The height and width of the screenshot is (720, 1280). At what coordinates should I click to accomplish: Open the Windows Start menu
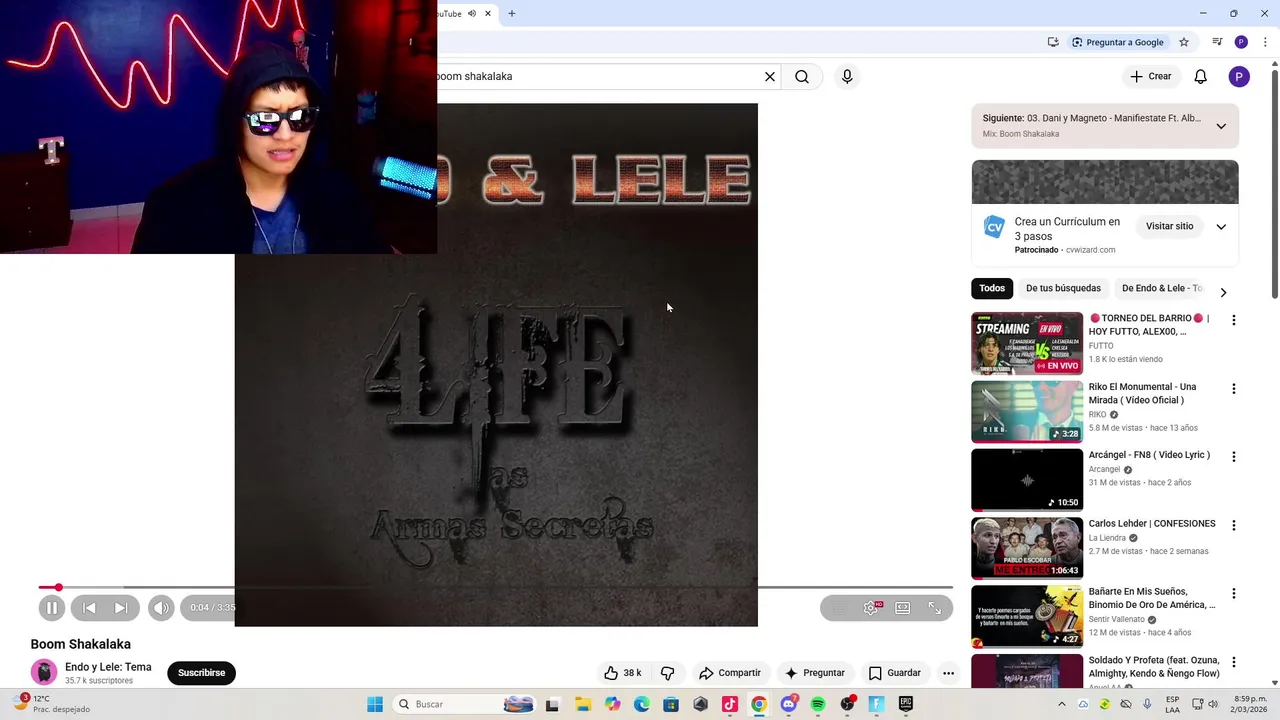pos(375,704)
